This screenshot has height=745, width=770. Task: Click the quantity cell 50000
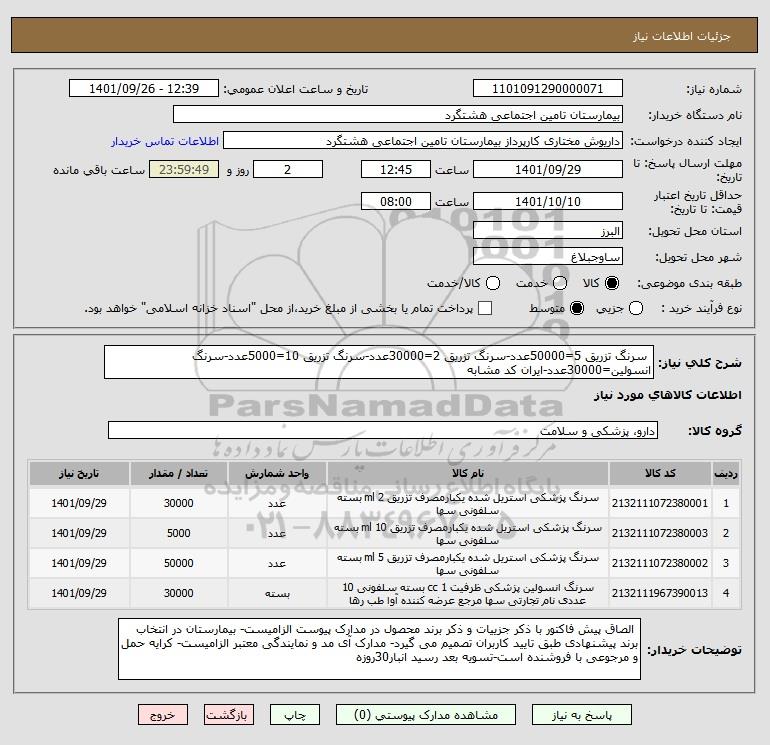pyautogui.click(x=178, y=563)
